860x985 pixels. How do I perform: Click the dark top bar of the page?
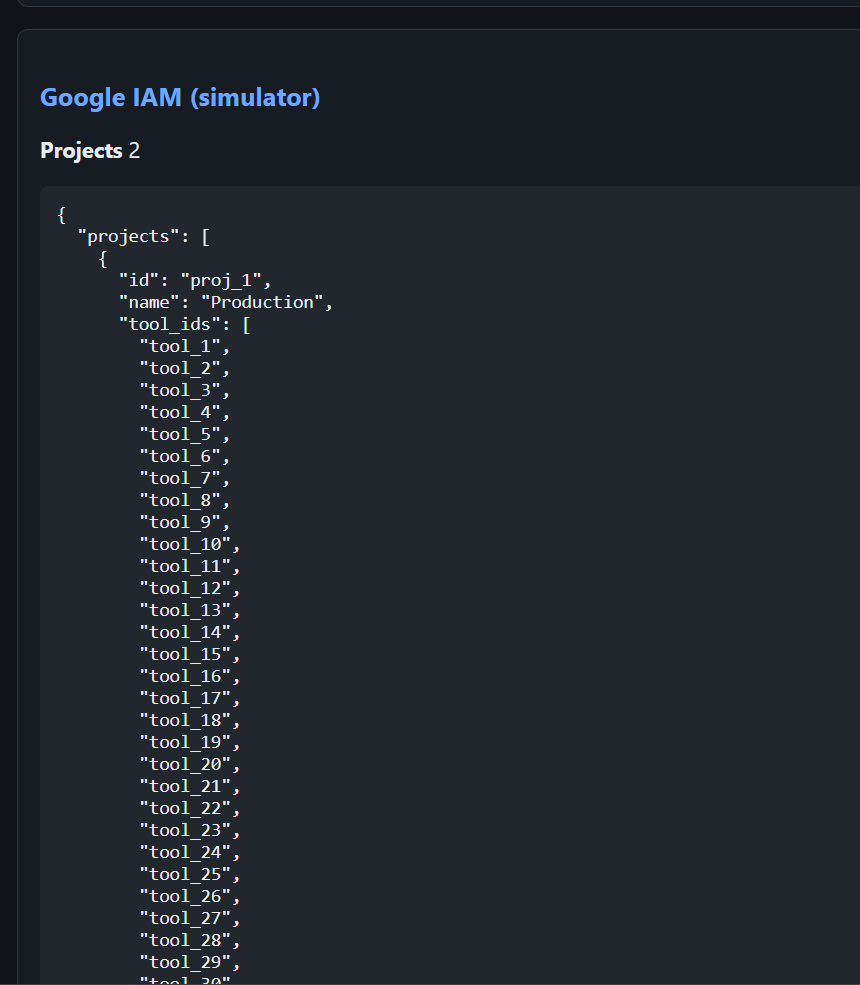pyautogui.click(x=430, y=7)
